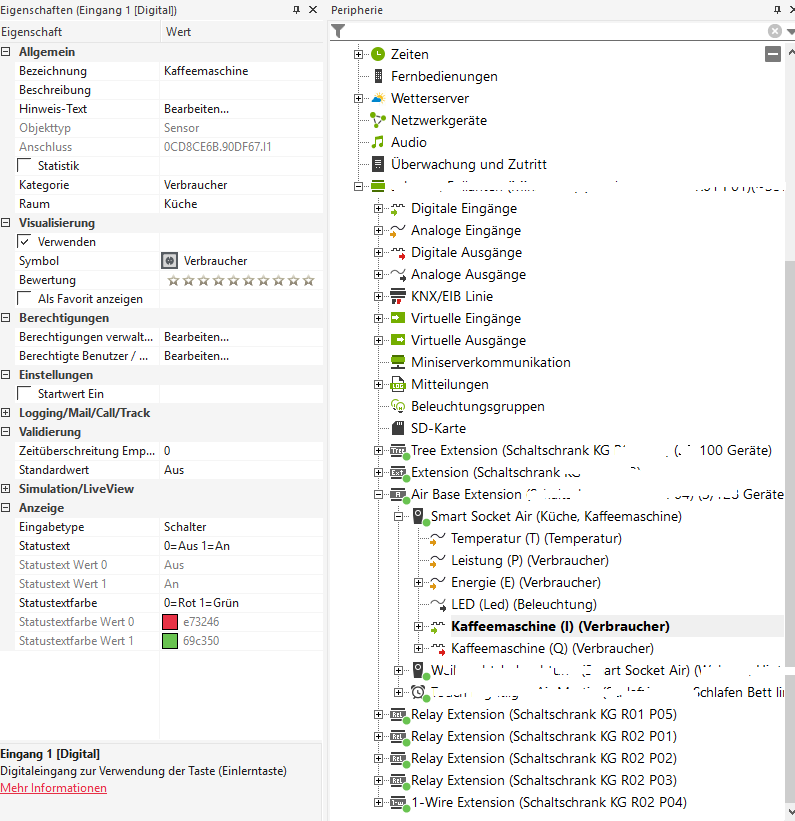Select Kaffeemaschine (Q) (Verbraucher) row
This screenshot has width=795, height=821.
(553, 649)
